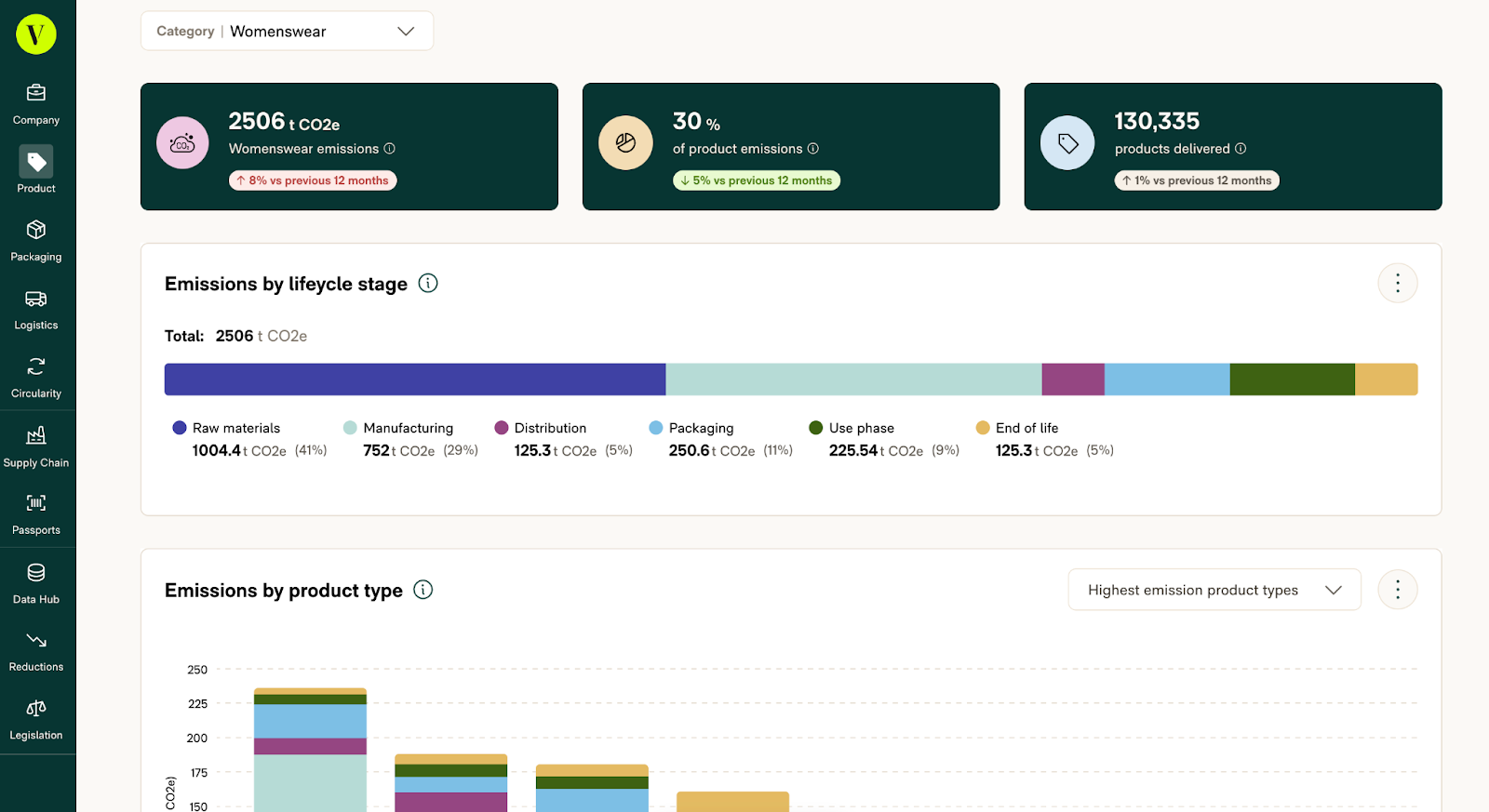Click the light blue Packaging bar segment

tap(1167, 379)
